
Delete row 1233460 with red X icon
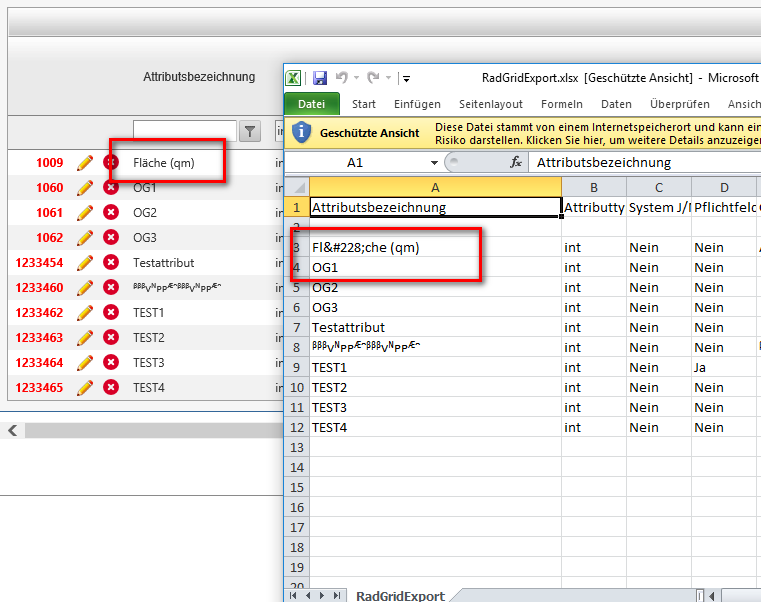point(111,287)
